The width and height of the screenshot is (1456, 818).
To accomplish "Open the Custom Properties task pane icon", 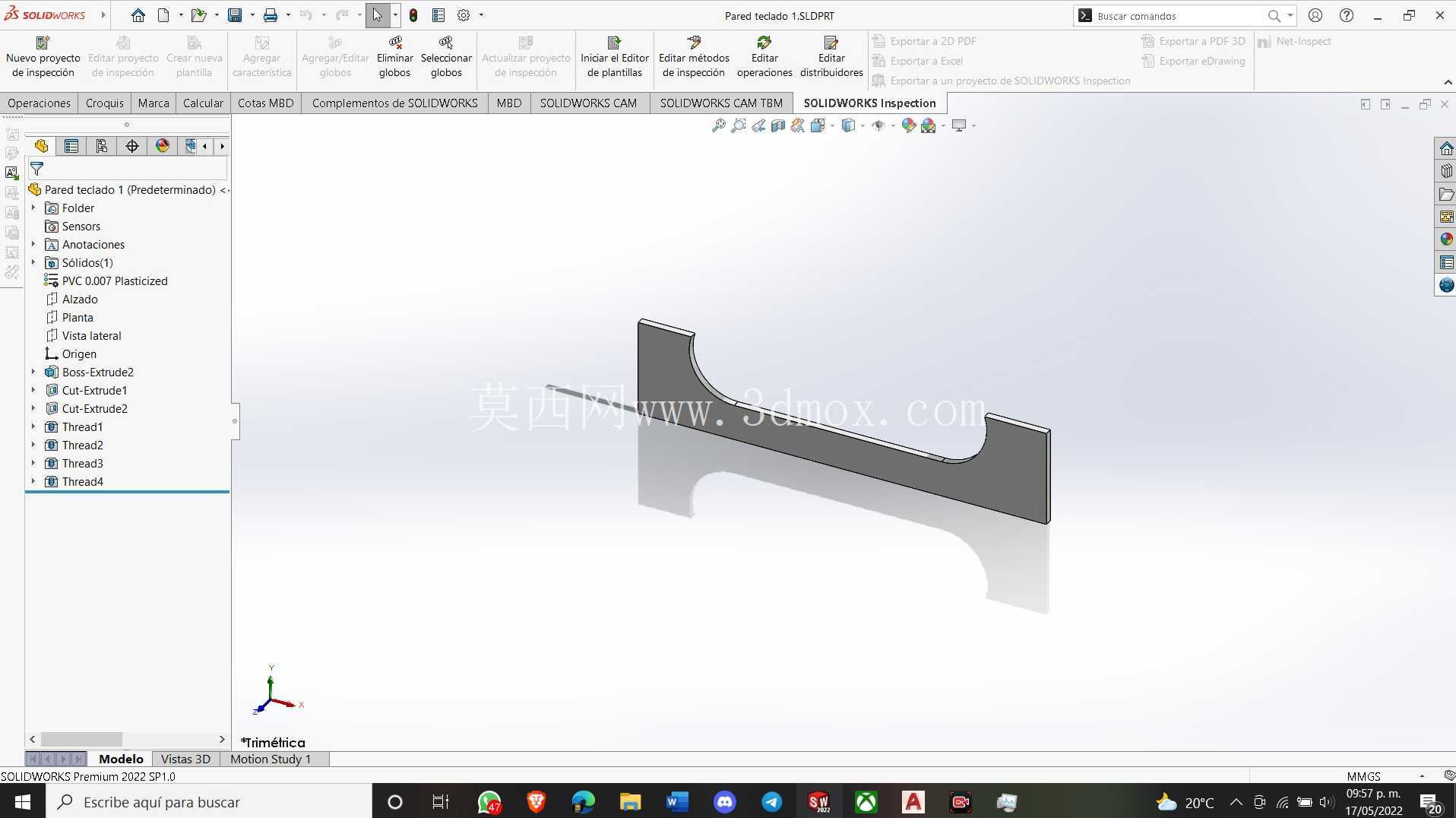I will (1446, 262).
